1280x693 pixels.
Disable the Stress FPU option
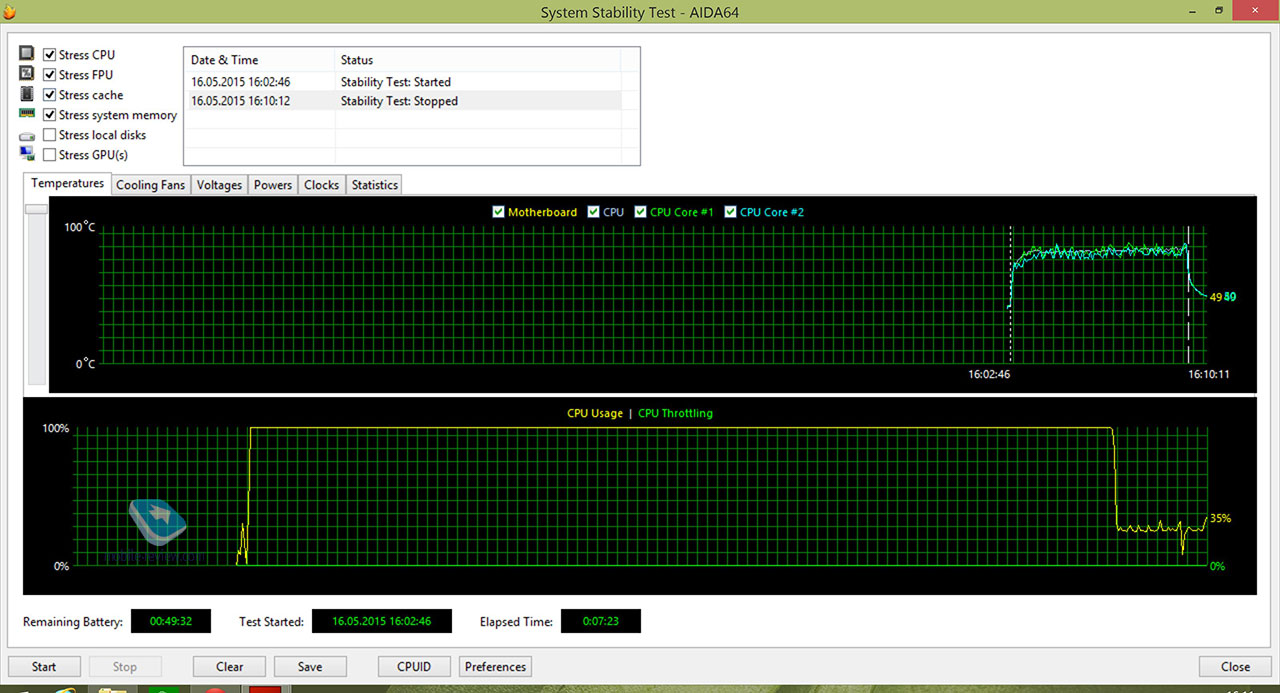(50, 75)
